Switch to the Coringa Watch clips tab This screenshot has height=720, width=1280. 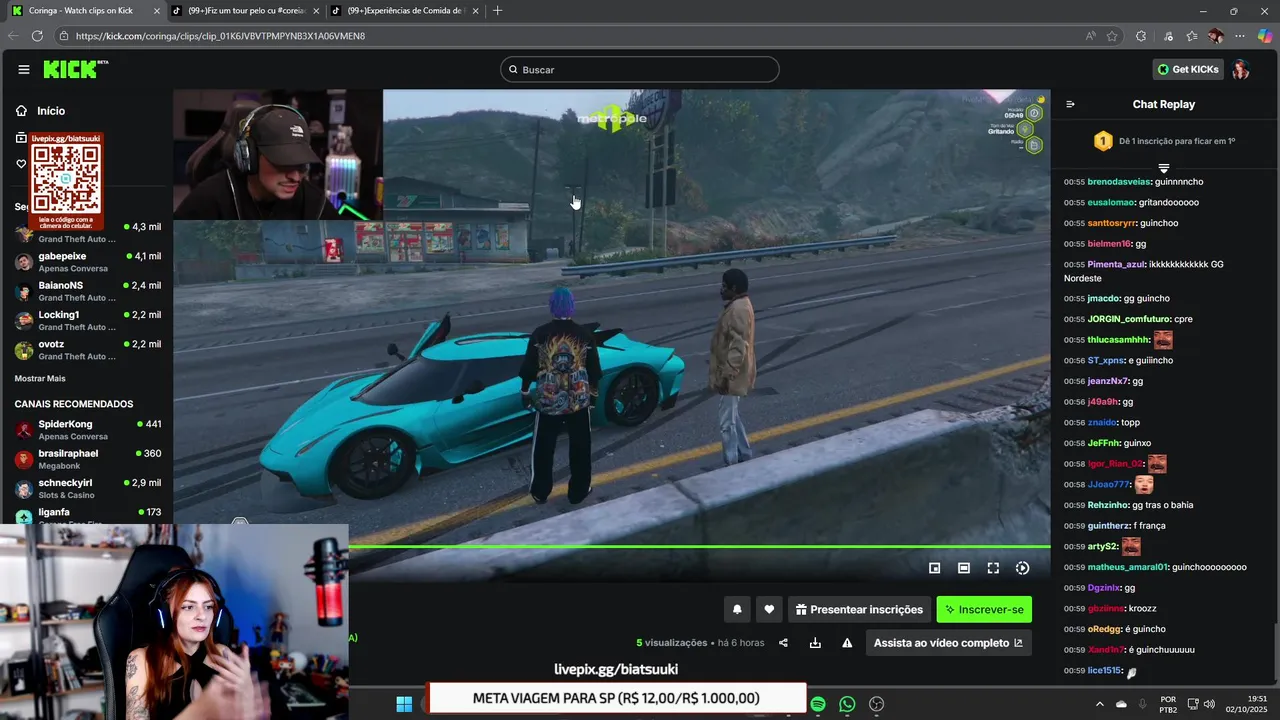[86, 11]
